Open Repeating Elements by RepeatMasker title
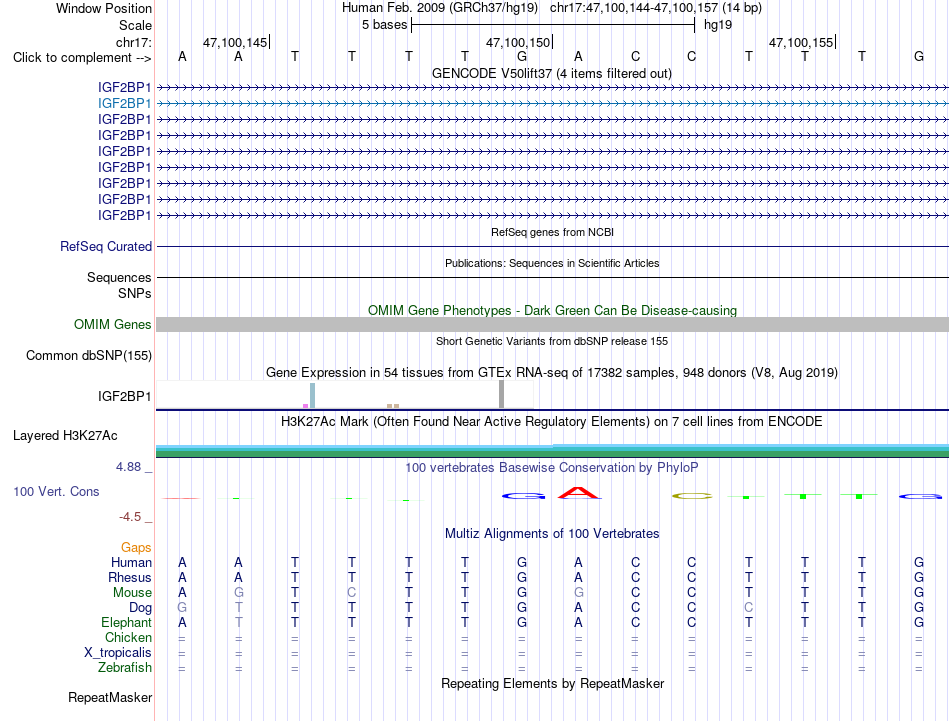This screenshot has height=721, width=950. tap(552, 683)
